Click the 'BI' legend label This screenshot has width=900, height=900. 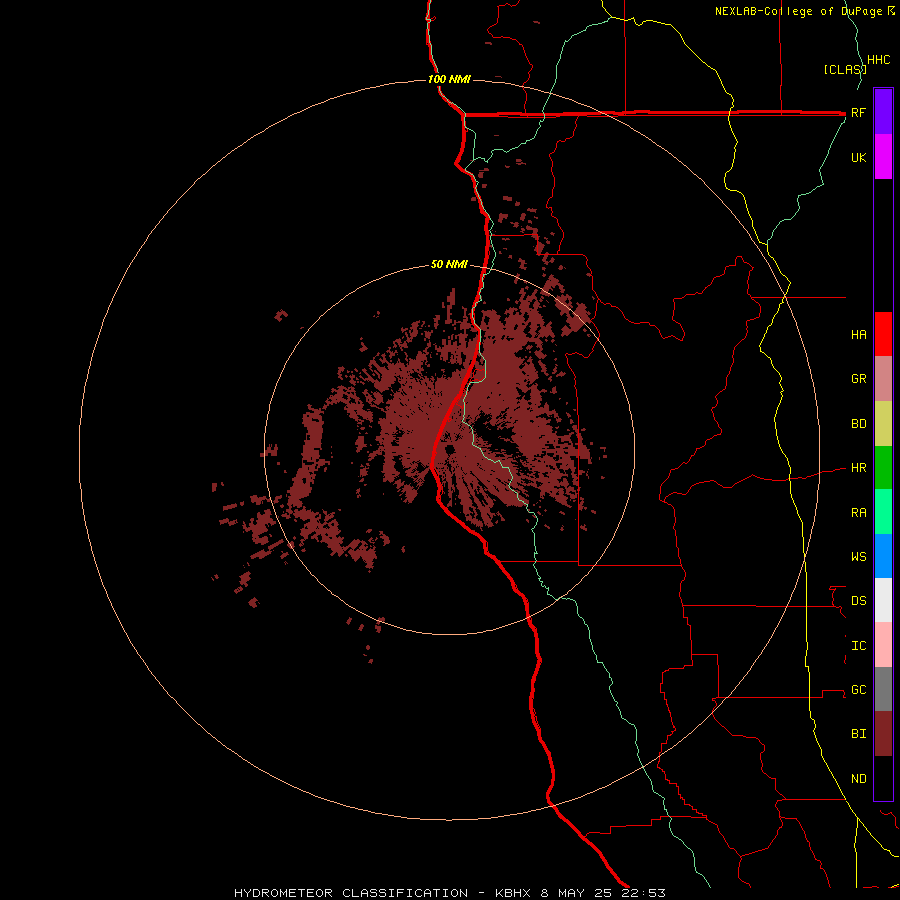tap(858, 734)
